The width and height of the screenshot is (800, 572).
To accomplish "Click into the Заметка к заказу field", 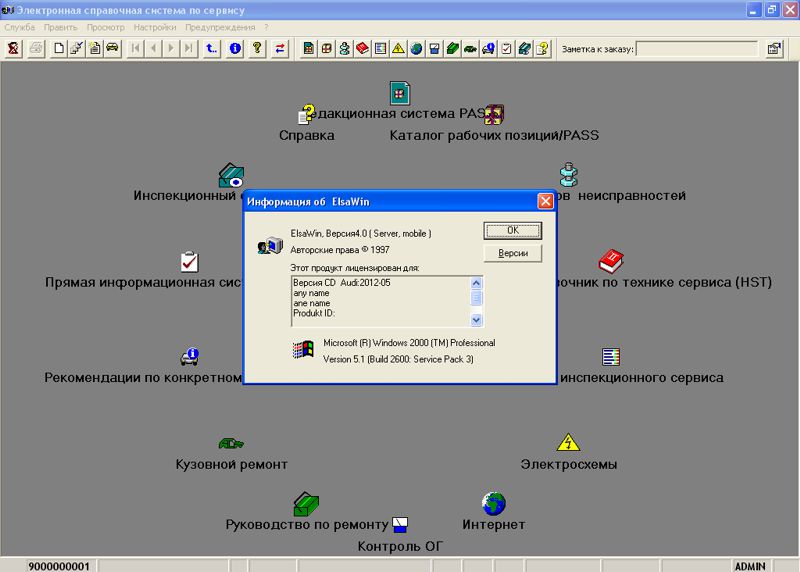I will [697, 49].
